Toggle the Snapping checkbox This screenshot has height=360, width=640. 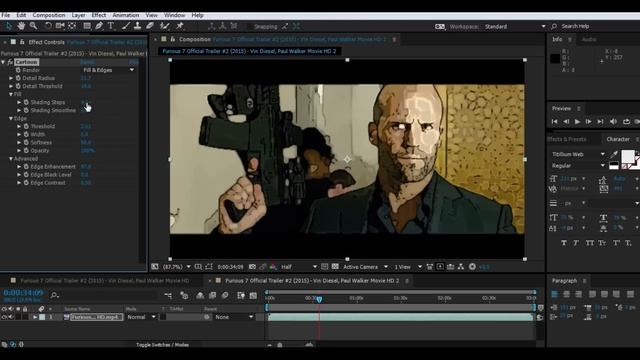coord(249,27)
